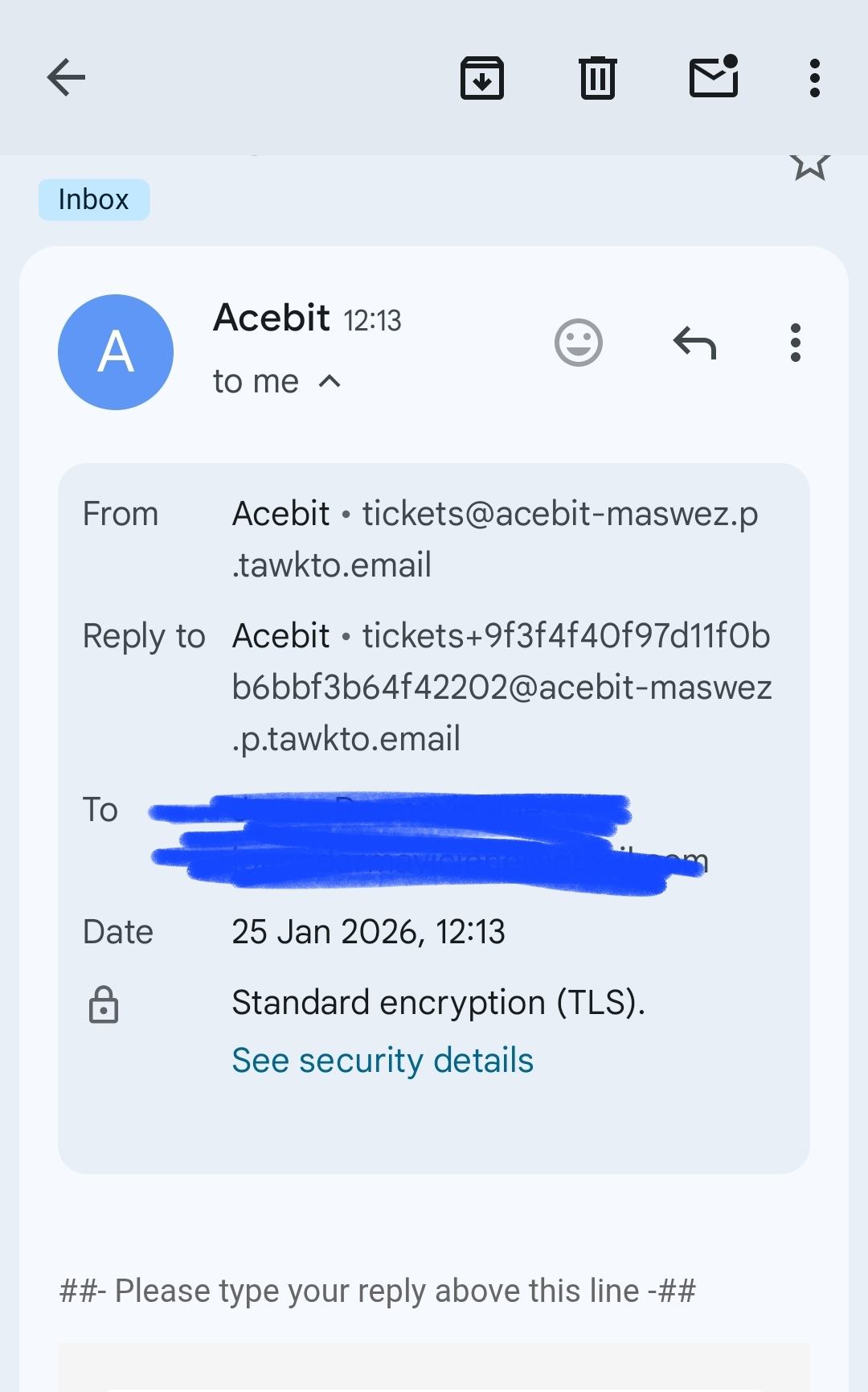This screenshot has width=868, height=1392.
Task: Open top-right overflow menu
Action: (x=814, y=78)
